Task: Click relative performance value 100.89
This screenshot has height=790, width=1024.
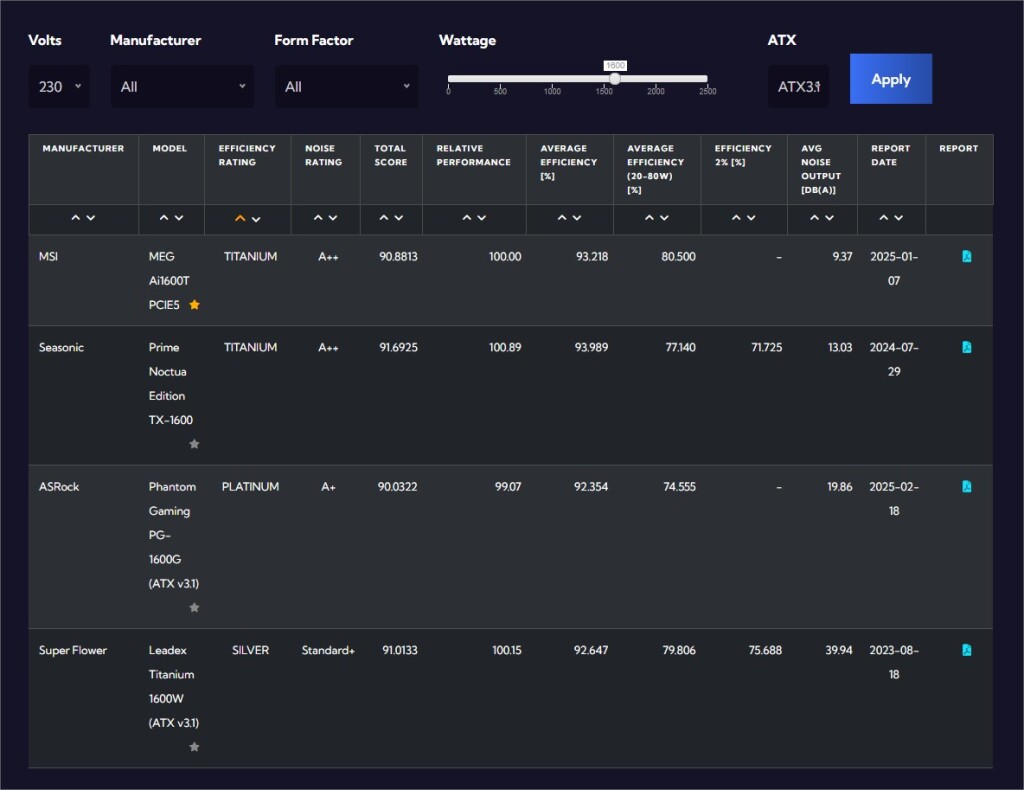Action: 505,347
